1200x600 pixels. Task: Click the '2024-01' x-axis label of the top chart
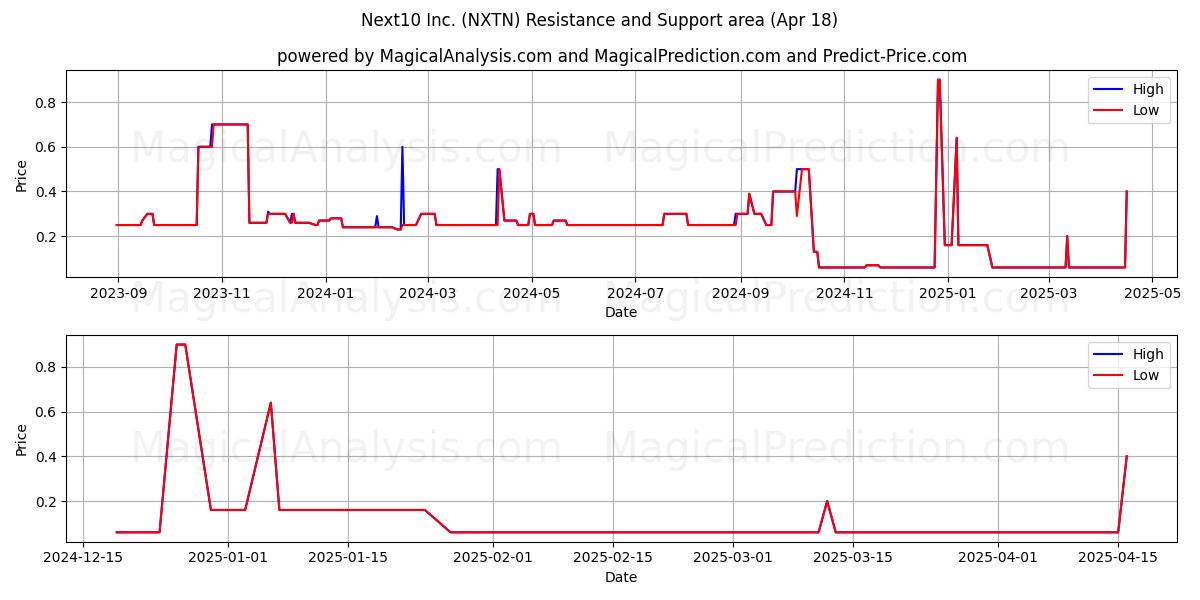[x=325, y=294]
